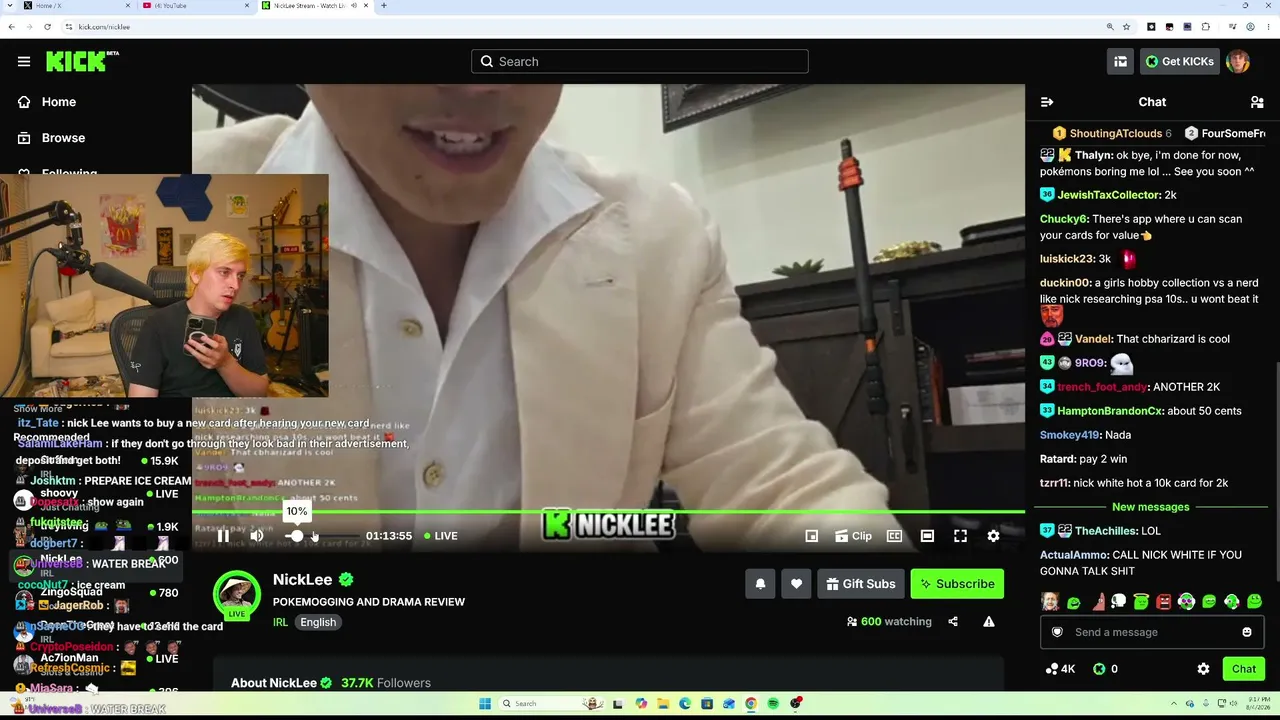This screenshot has height=720, width=1280.
Task: Open NickLee's channel avatar
Action: [237, 594]
